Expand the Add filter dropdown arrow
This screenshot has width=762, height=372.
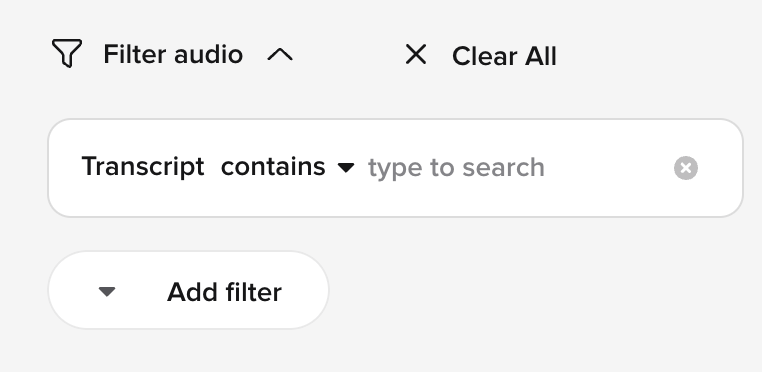107,291
